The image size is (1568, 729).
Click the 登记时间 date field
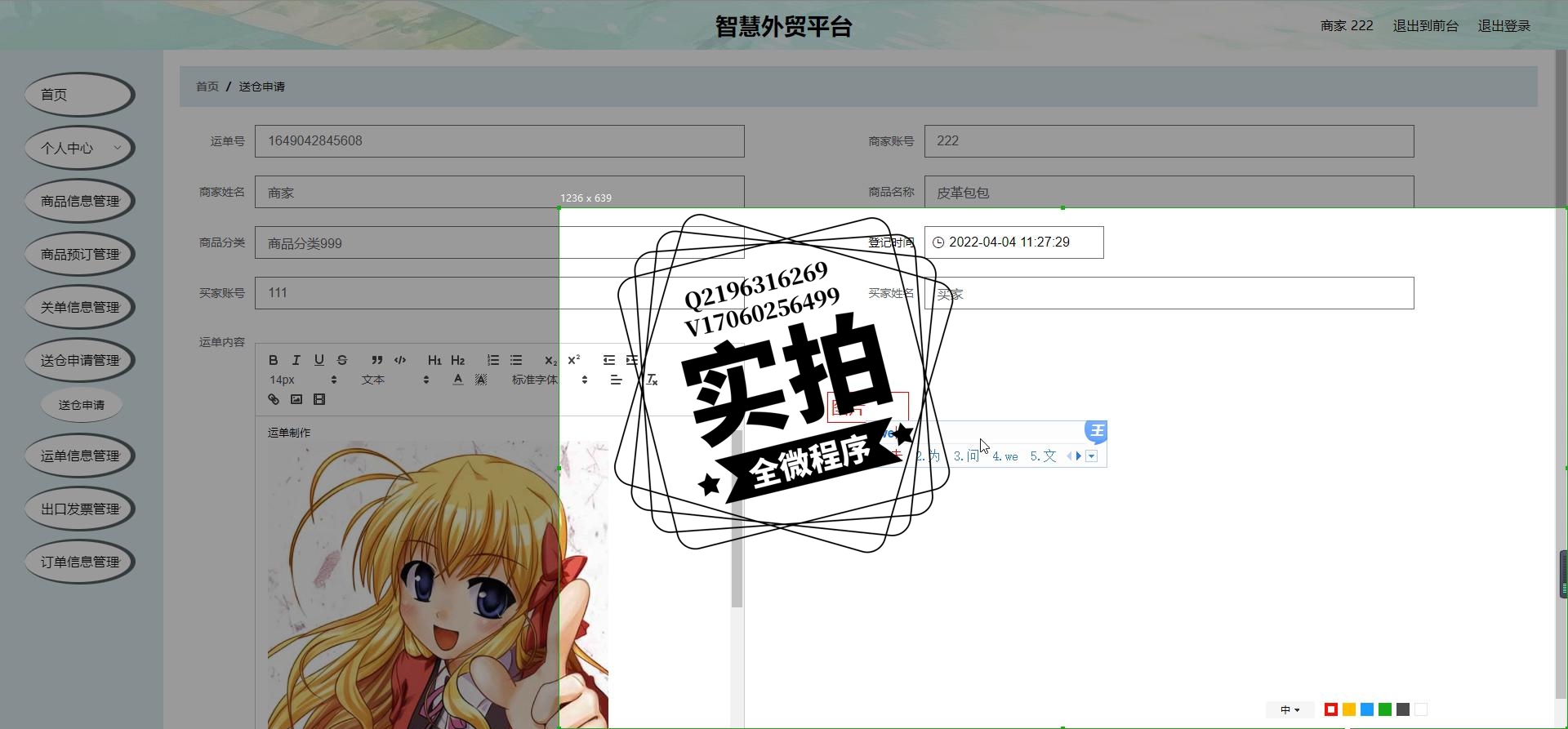pos(1014,242)
